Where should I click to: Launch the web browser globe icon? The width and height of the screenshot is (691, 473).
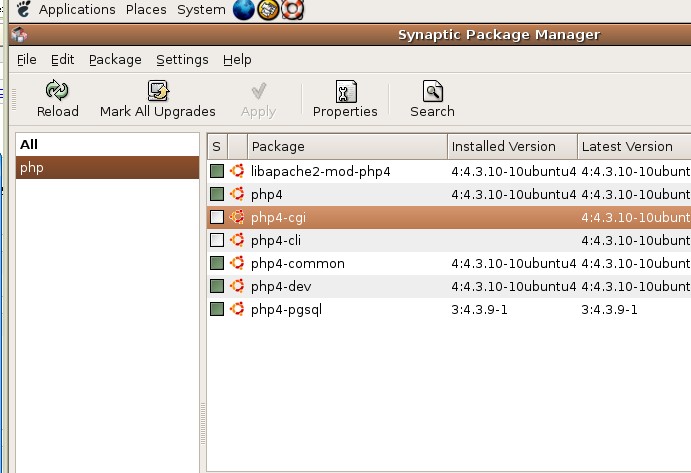[x=244, y=9]
